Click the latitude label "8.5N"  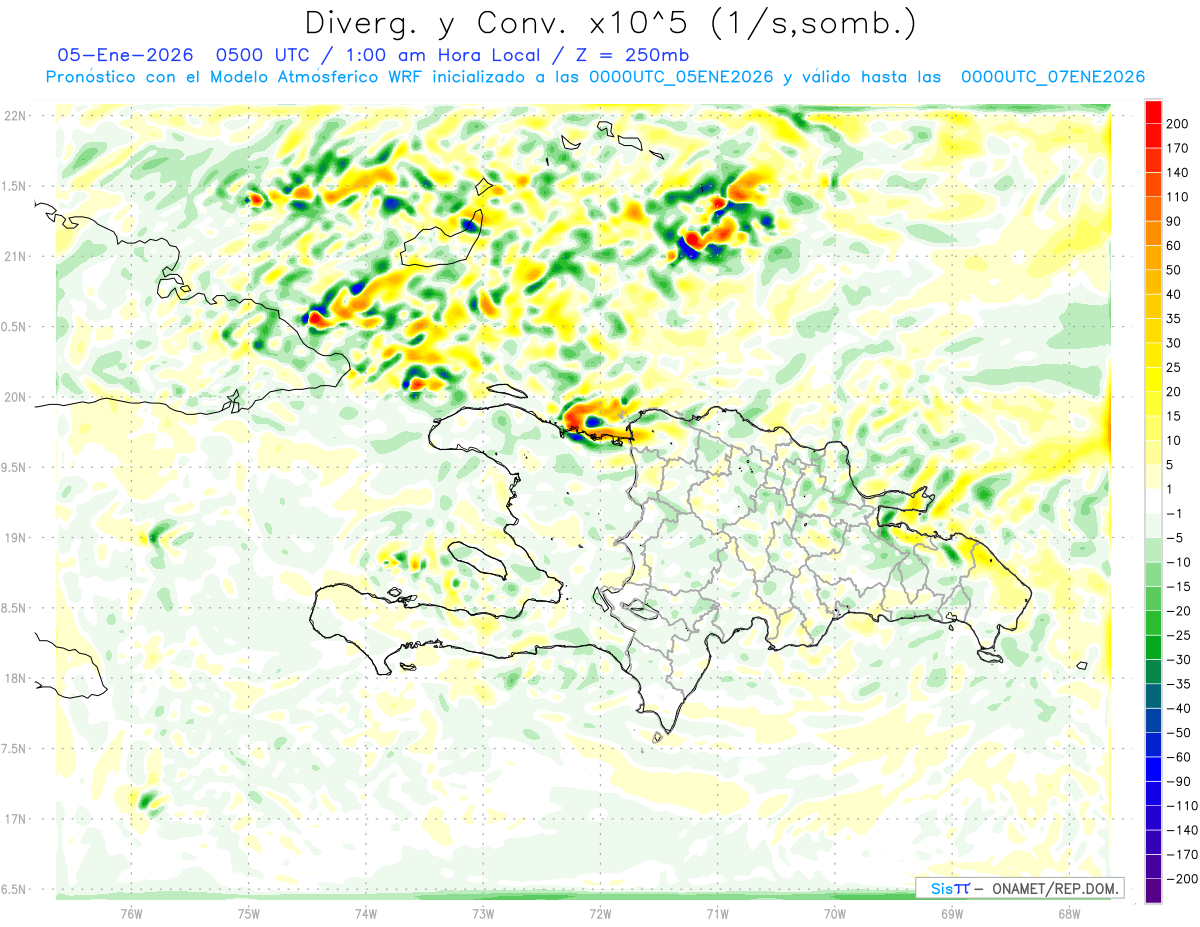coord(14,608)
